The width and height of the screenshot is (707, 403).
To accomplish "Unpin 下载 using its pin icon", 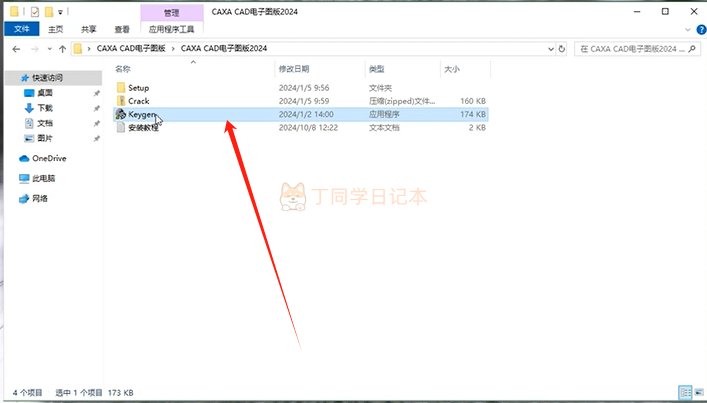I will click(x=96, y=109).
